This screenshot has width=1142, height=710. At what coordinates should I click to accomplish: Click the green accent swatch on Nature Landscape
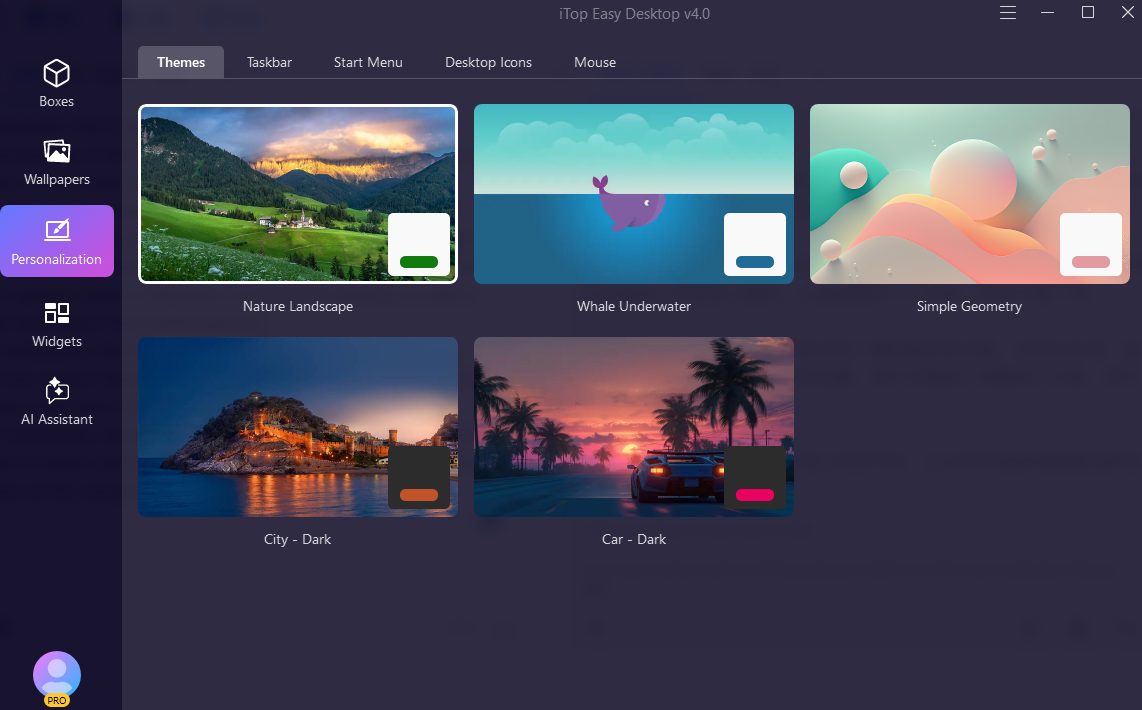(x=419, y=262)
